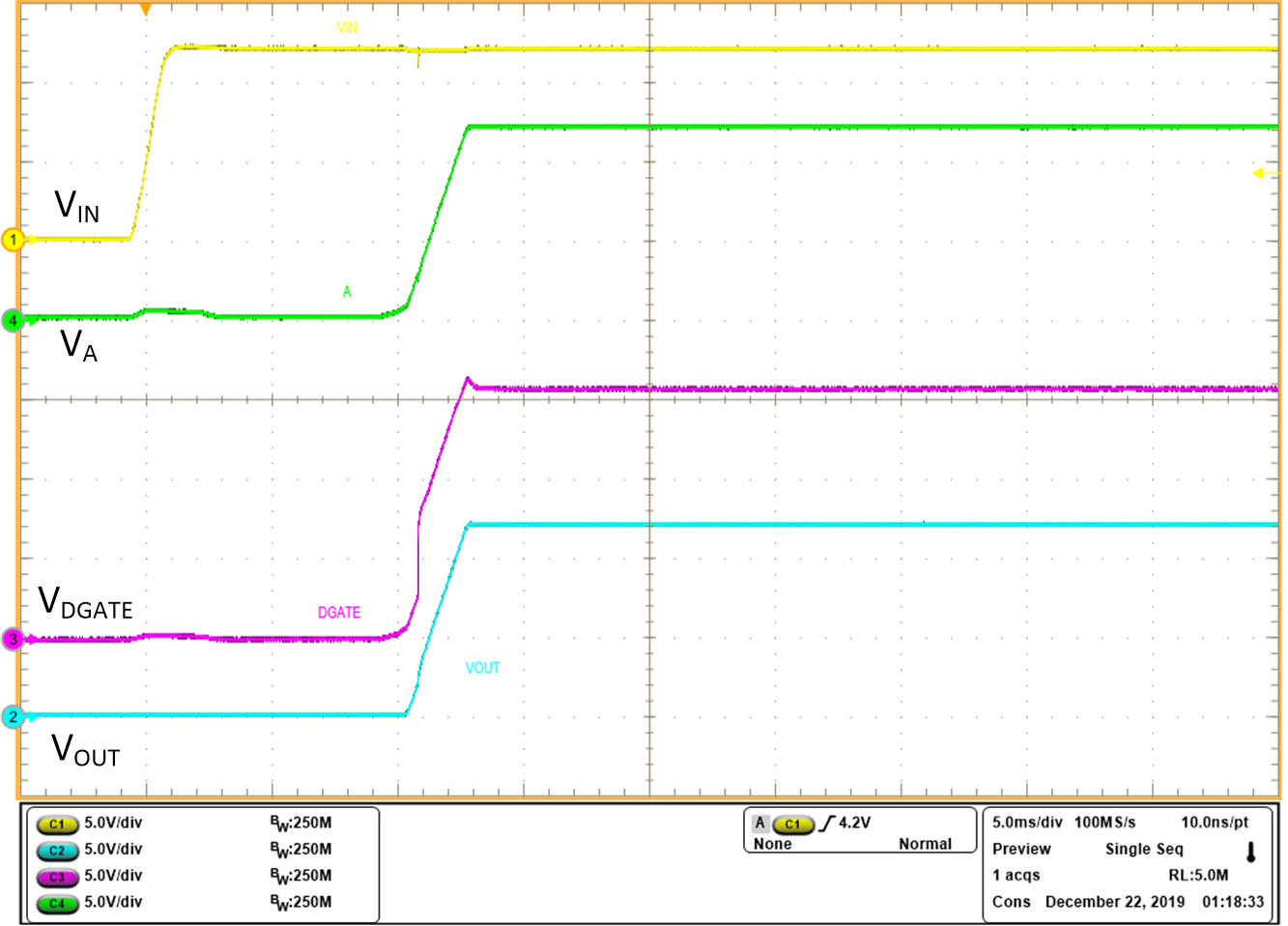Toggle channel 1 via its left-edge marker

pyautogui.click(x=13, y=237)
